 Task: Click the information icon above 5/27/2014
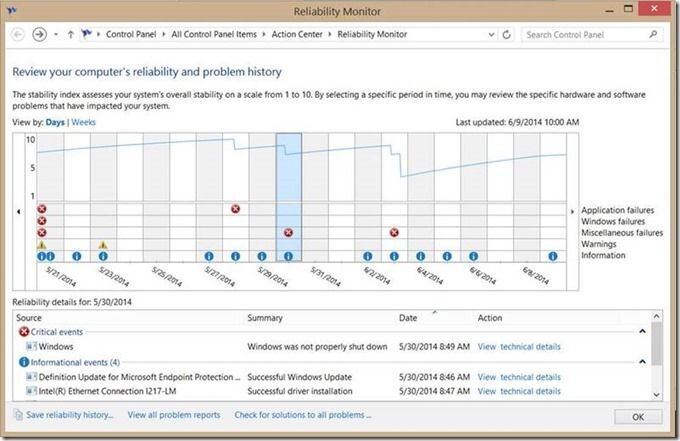coord(209,256)
